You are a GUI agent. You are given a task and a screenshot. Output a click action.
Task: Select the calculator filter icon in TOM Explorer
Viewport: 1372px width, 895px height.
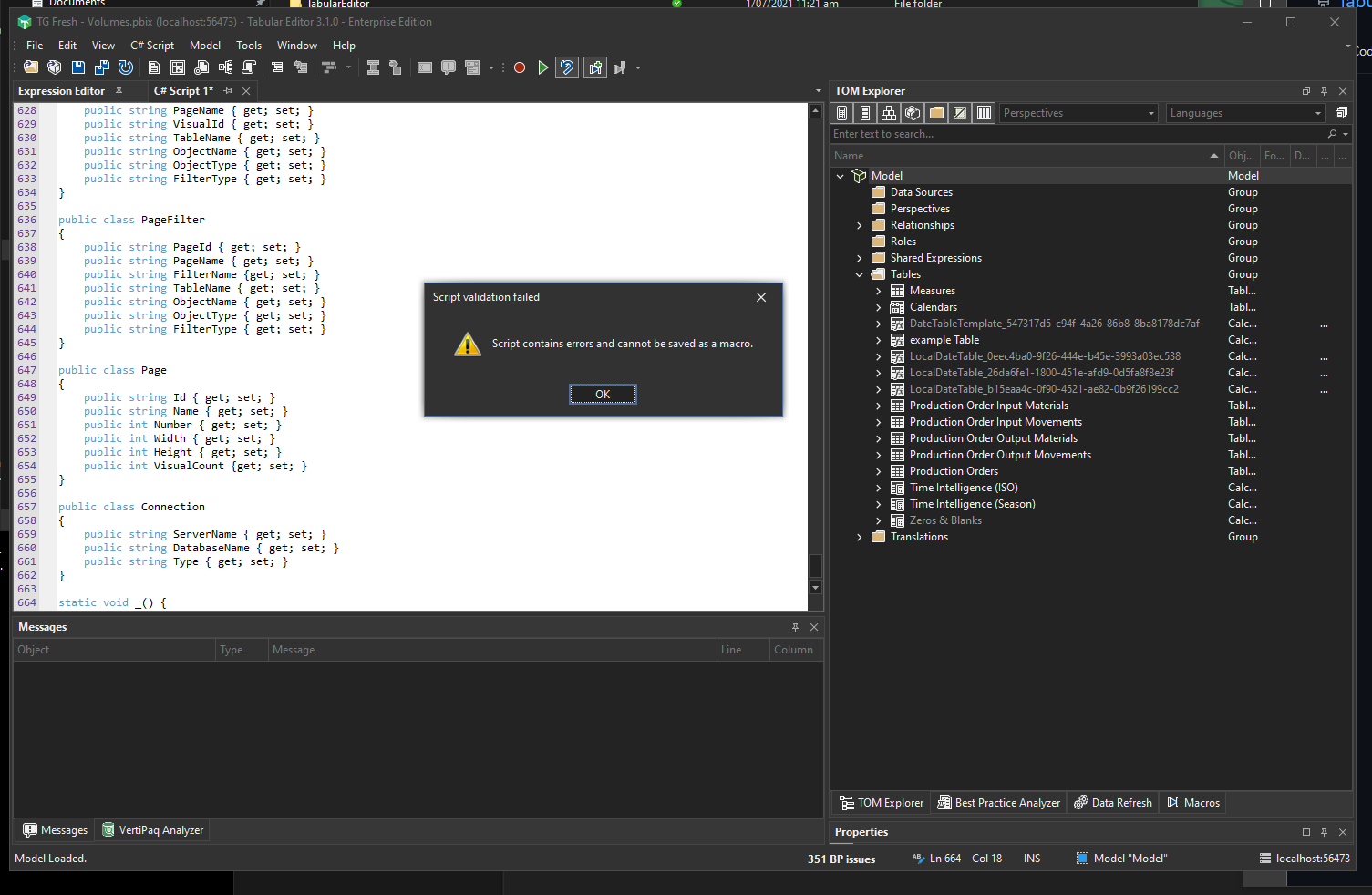(x=841, y=112)
